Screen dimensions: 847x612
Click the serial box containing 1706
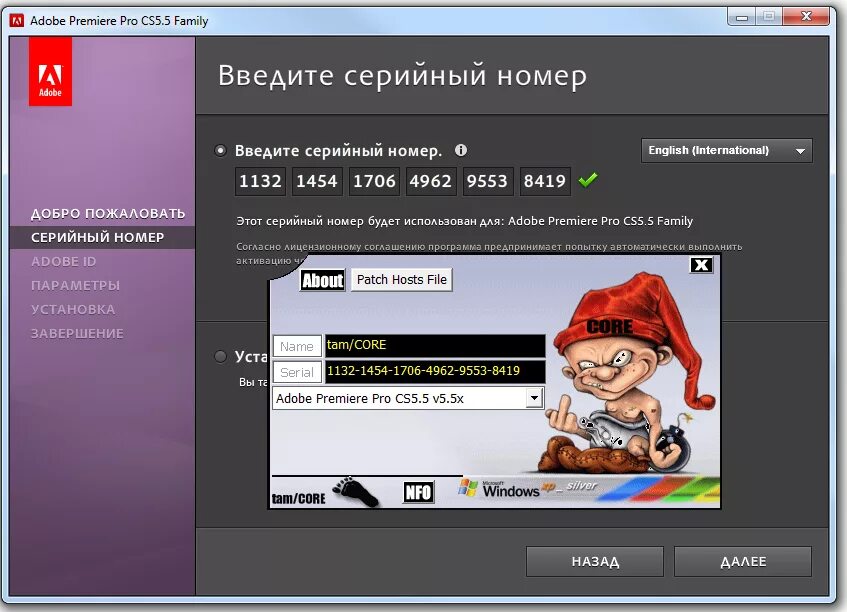(x=374, y=181)
